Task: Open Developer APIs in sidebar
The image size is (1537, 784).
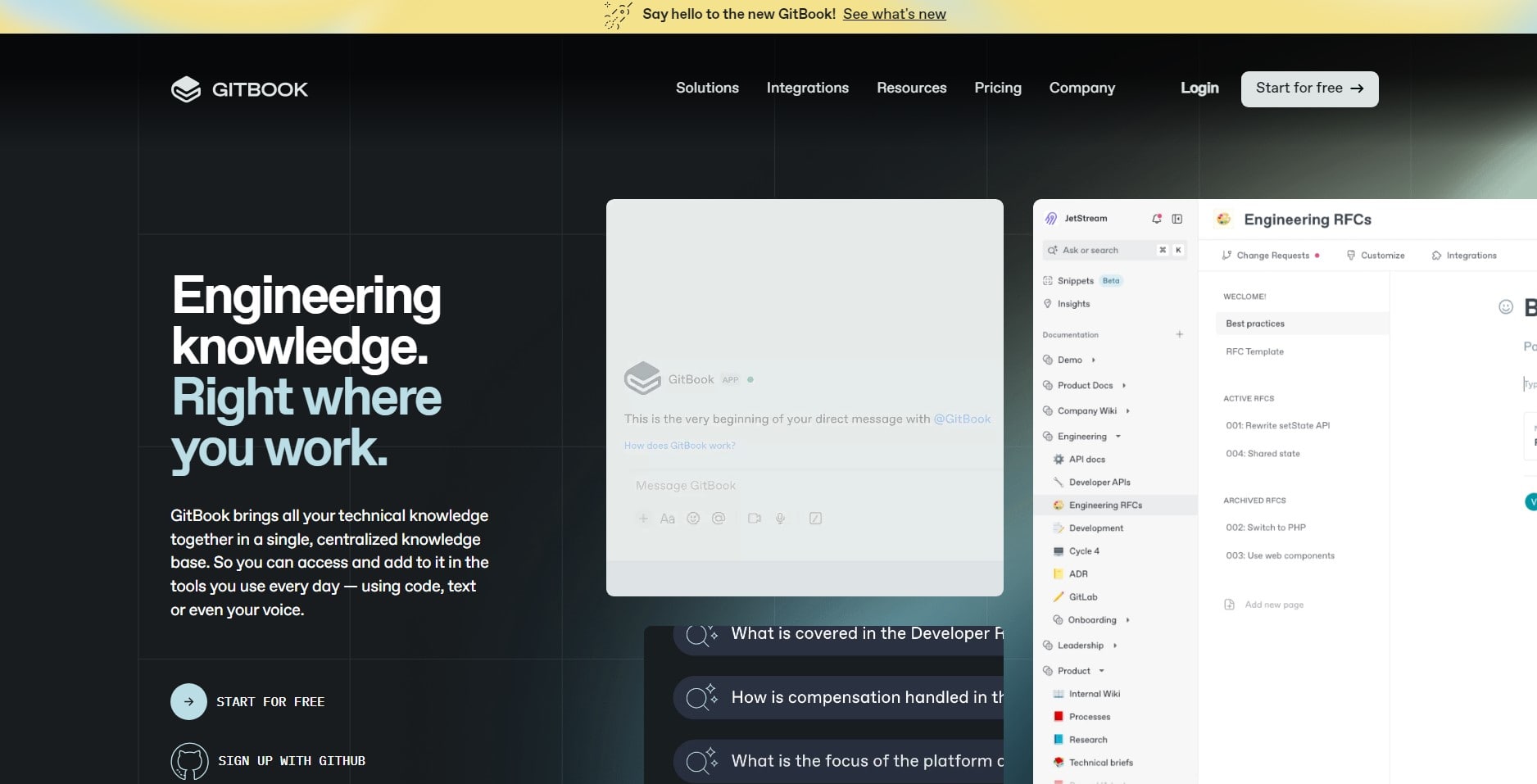Action: pos(1099,483)
